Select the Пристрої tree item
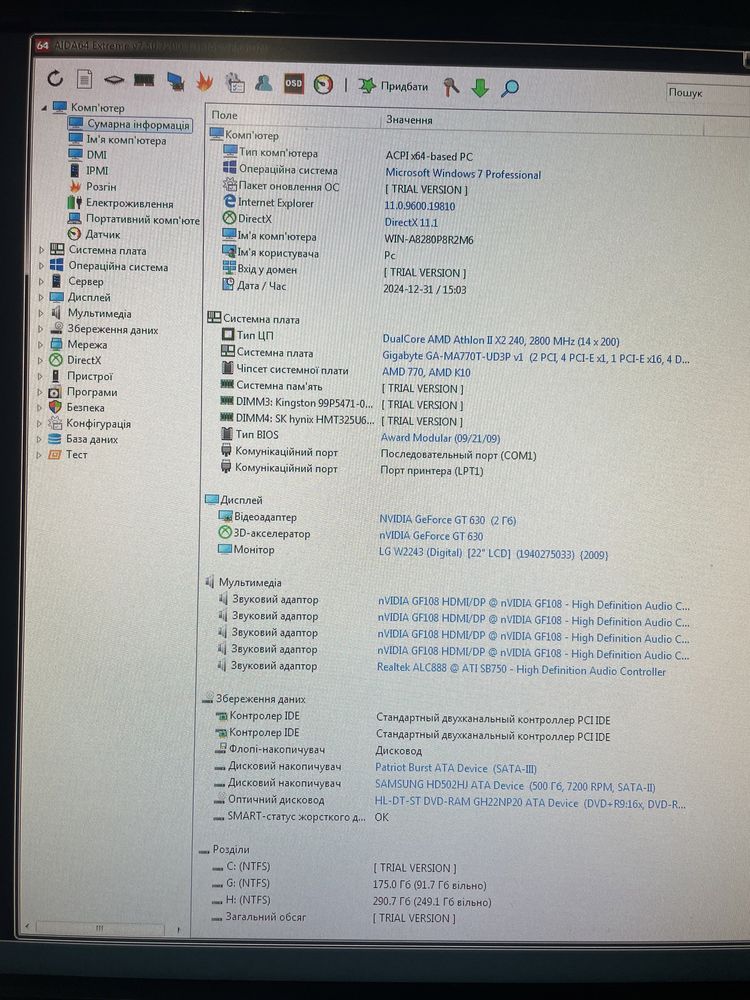This screenshot has width=750, height=1000. point(82,376)
